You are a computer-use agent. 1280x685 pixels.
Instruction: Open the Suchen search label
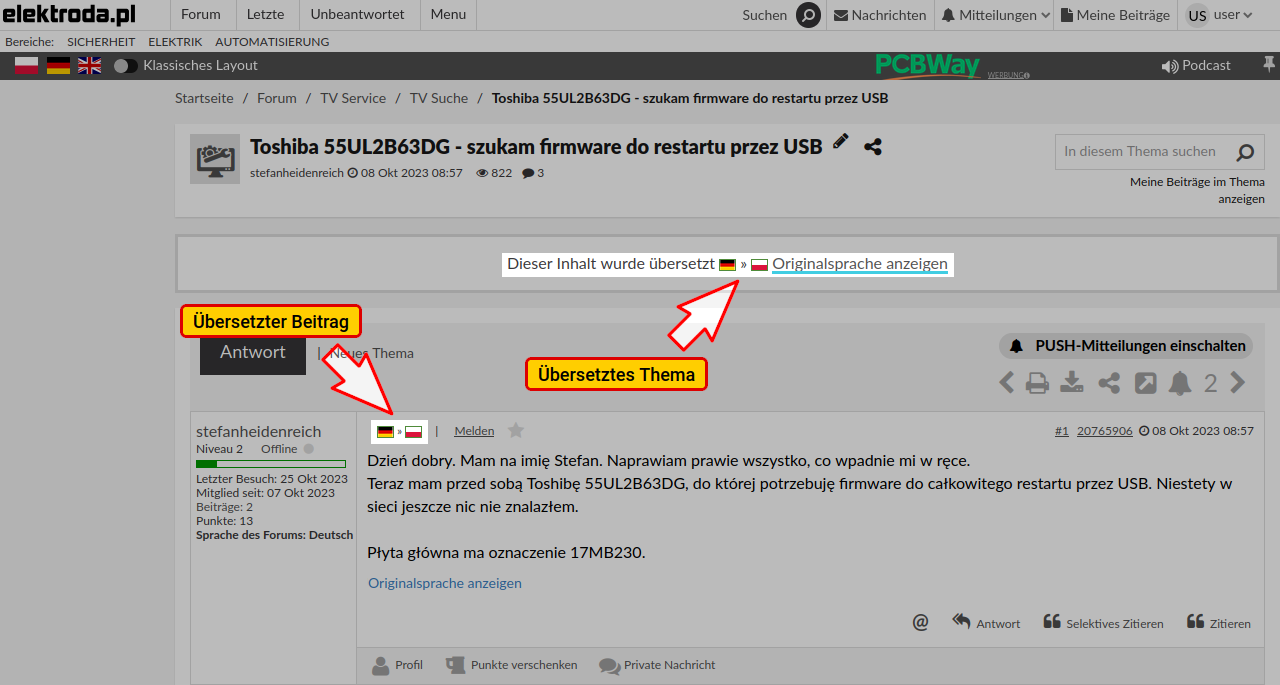(x=765, y=15)
